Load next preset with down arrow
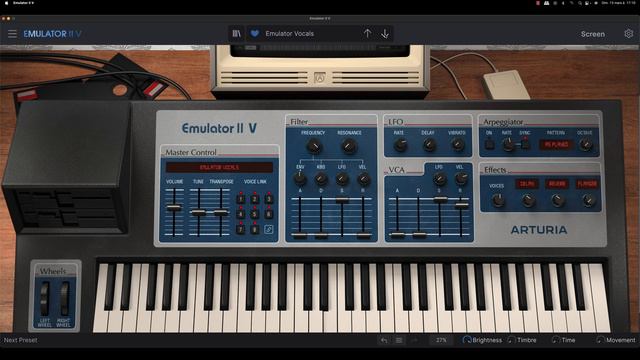This screenshot has width=640, height=360. (385, 33)
